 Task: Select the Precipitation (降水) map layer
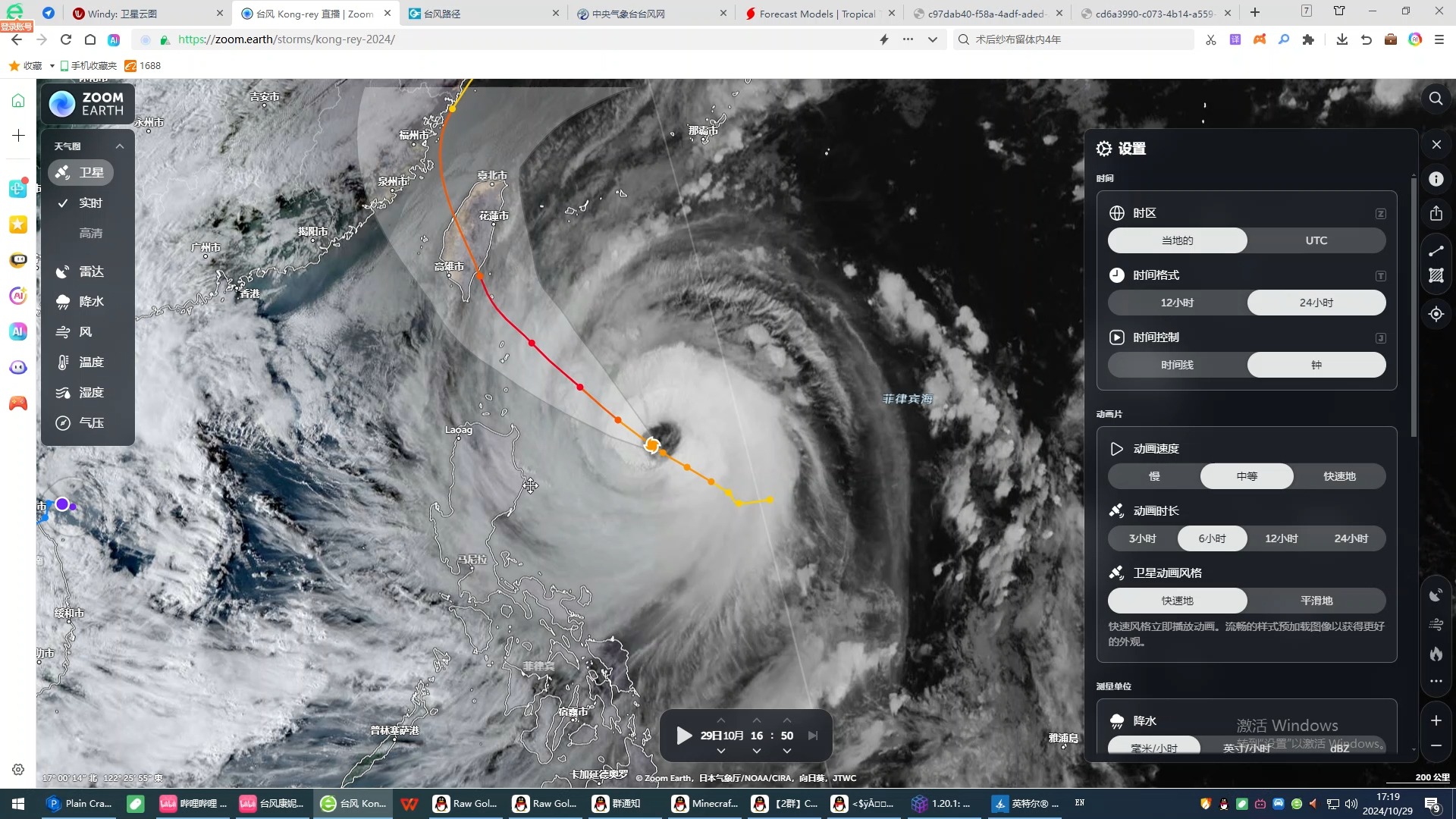(x=81, y=302)
